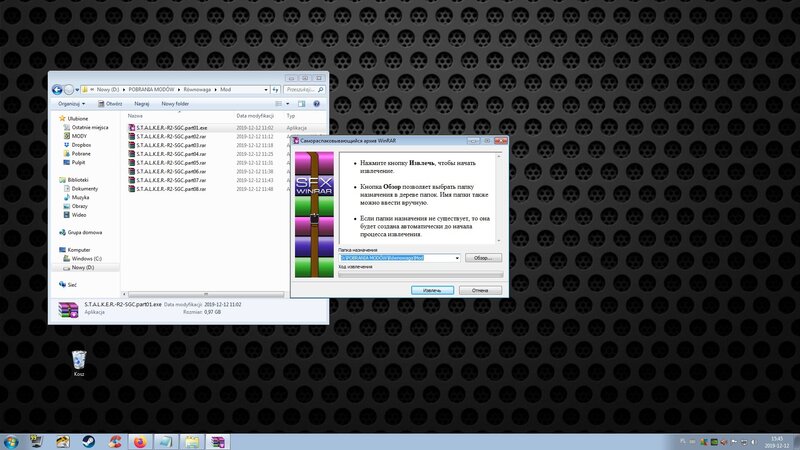Click Nagraj in the Explorer toolbar

[141, 103]
